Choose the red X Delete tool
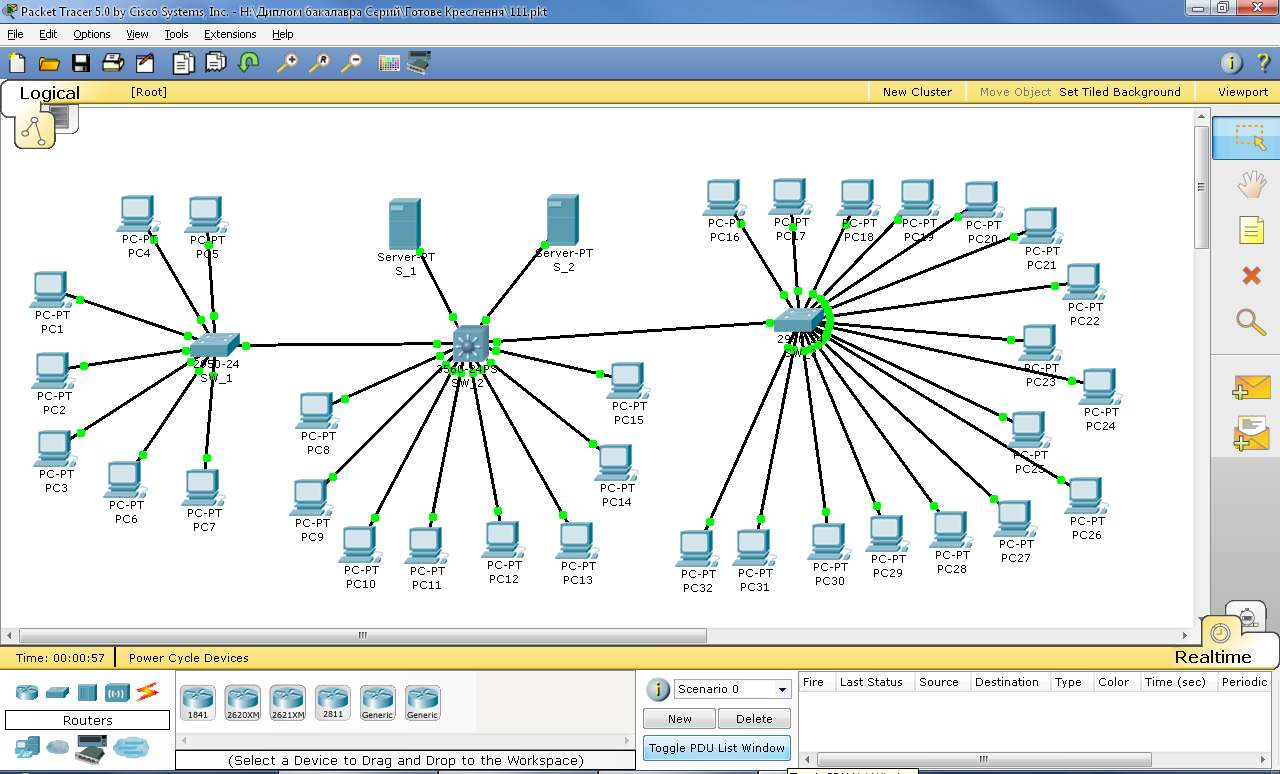 [1250, 276]
